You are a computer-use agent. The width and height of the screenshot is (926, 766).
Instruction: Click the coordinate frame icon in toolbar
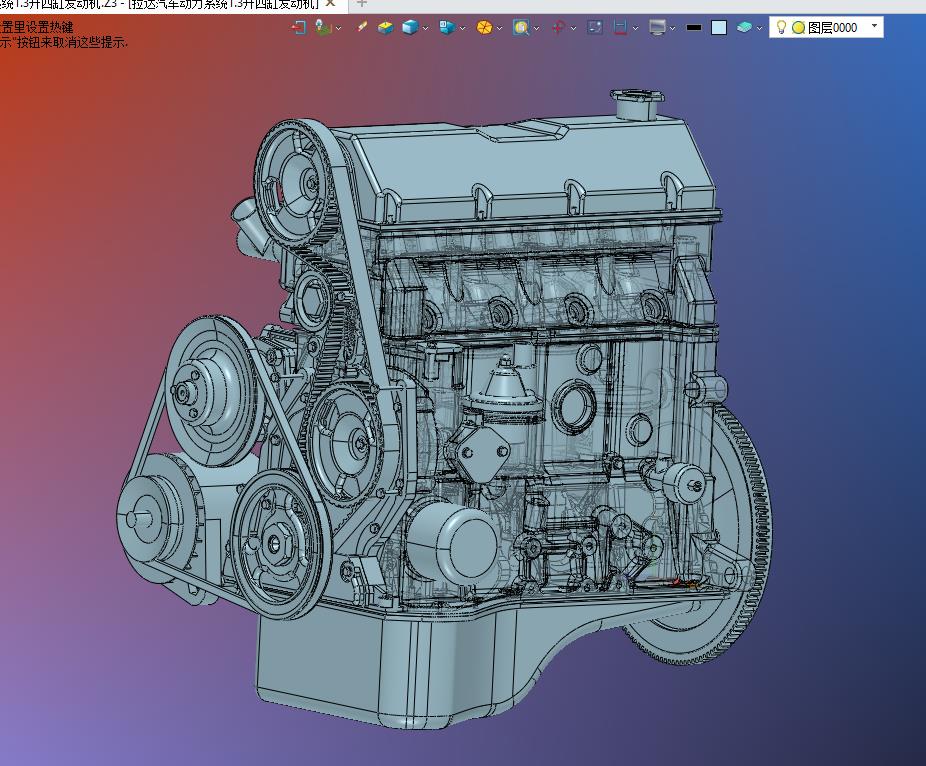tap(323, 28)
